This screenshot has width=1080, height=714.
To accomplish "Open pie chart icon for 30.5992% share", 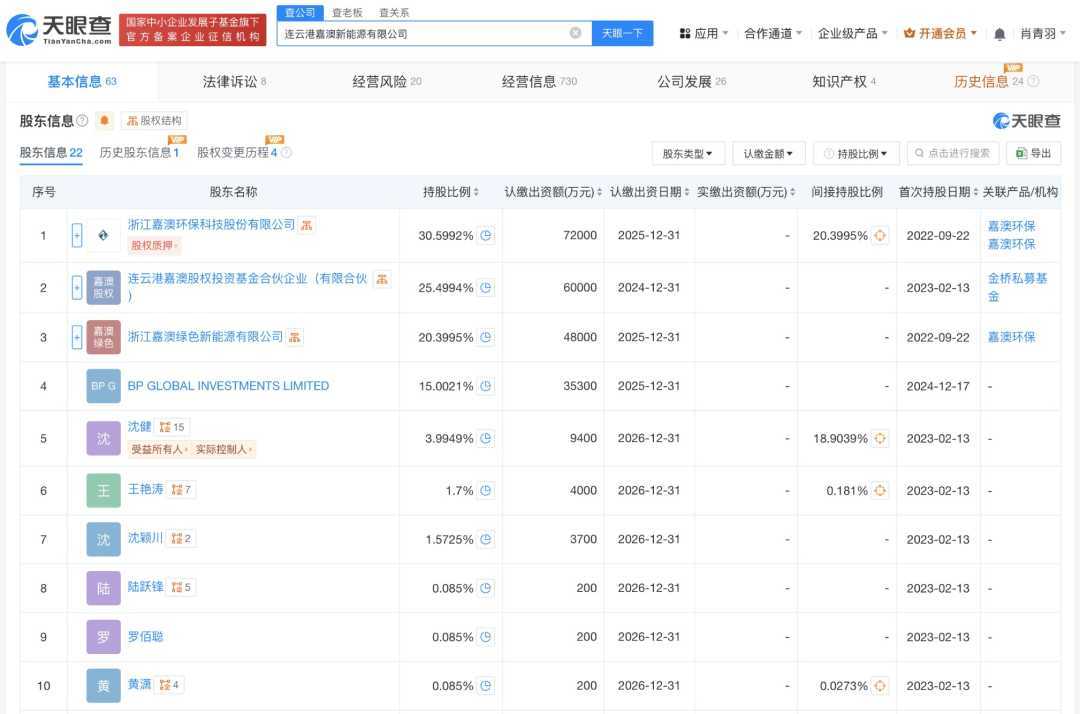I will [486, 236].
